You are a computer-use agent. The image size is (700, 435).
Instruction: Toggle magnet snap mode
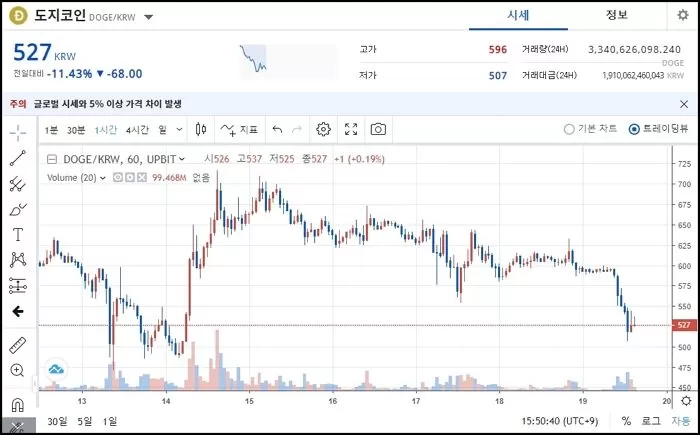[17, 405]
